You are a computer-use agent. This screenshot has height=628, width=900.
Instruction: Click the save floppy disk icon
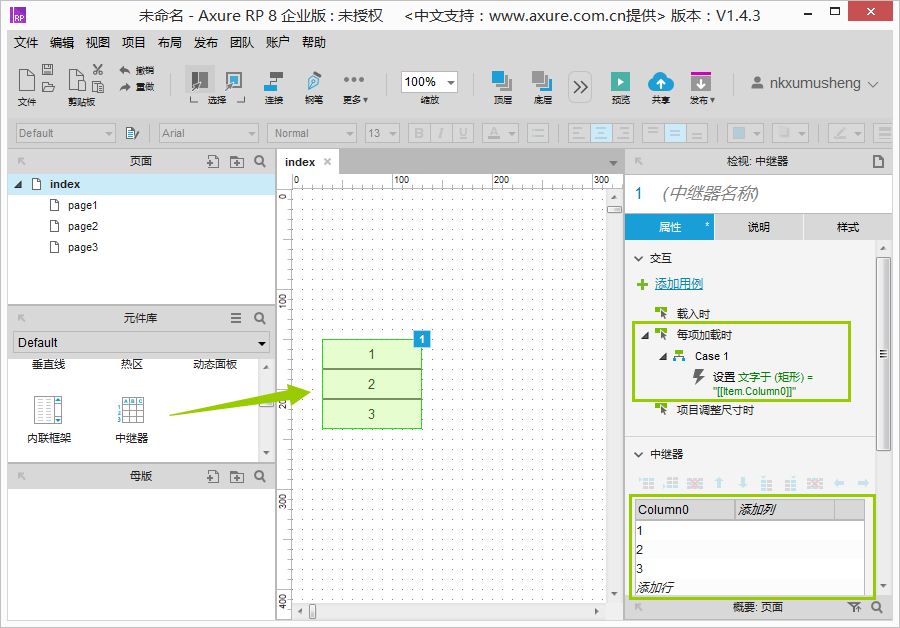click(x=48, y=69)
